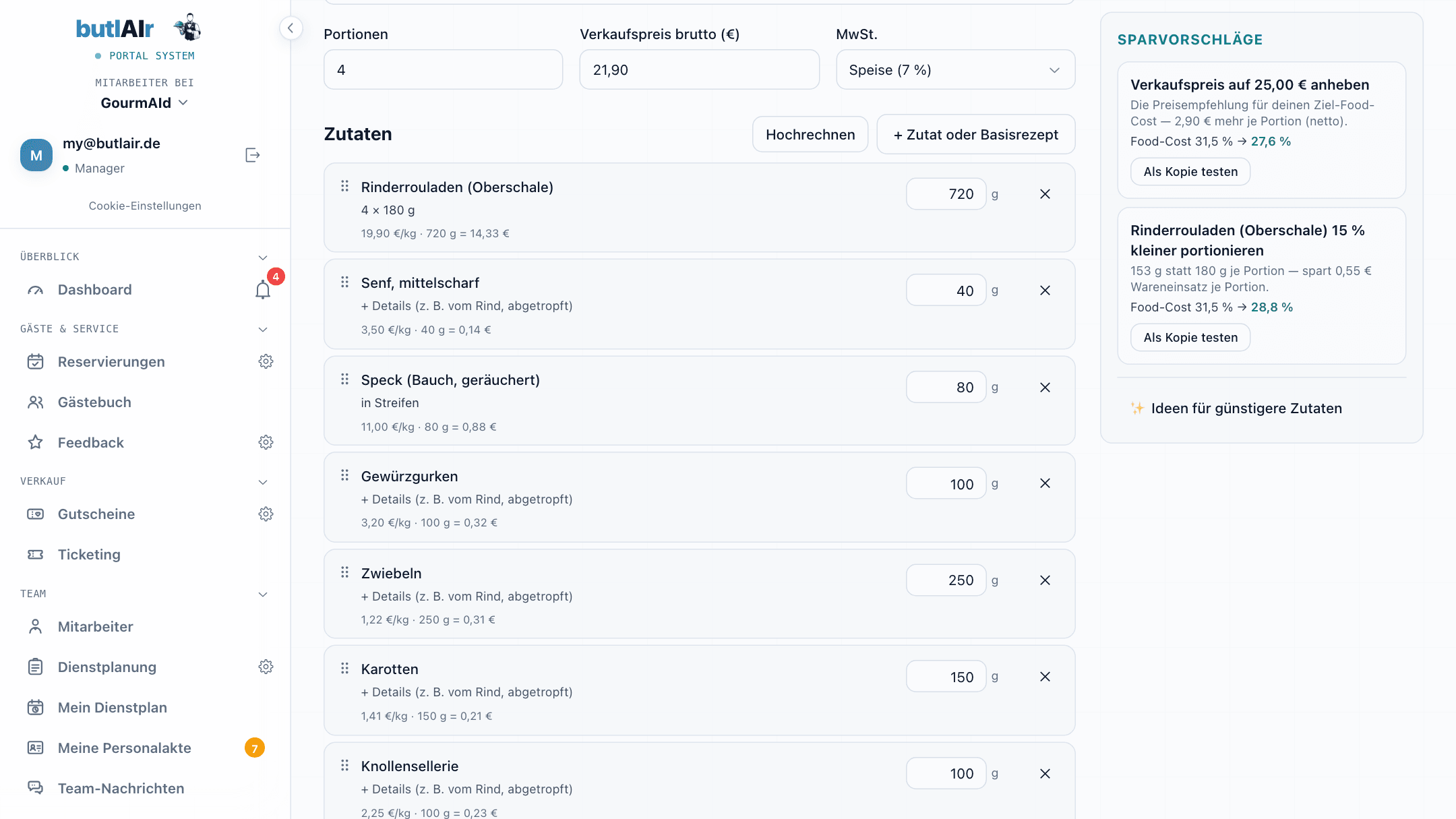1456x819 pixels.
Task: Open Reservierungen settings gear
Action: point(266,361)
